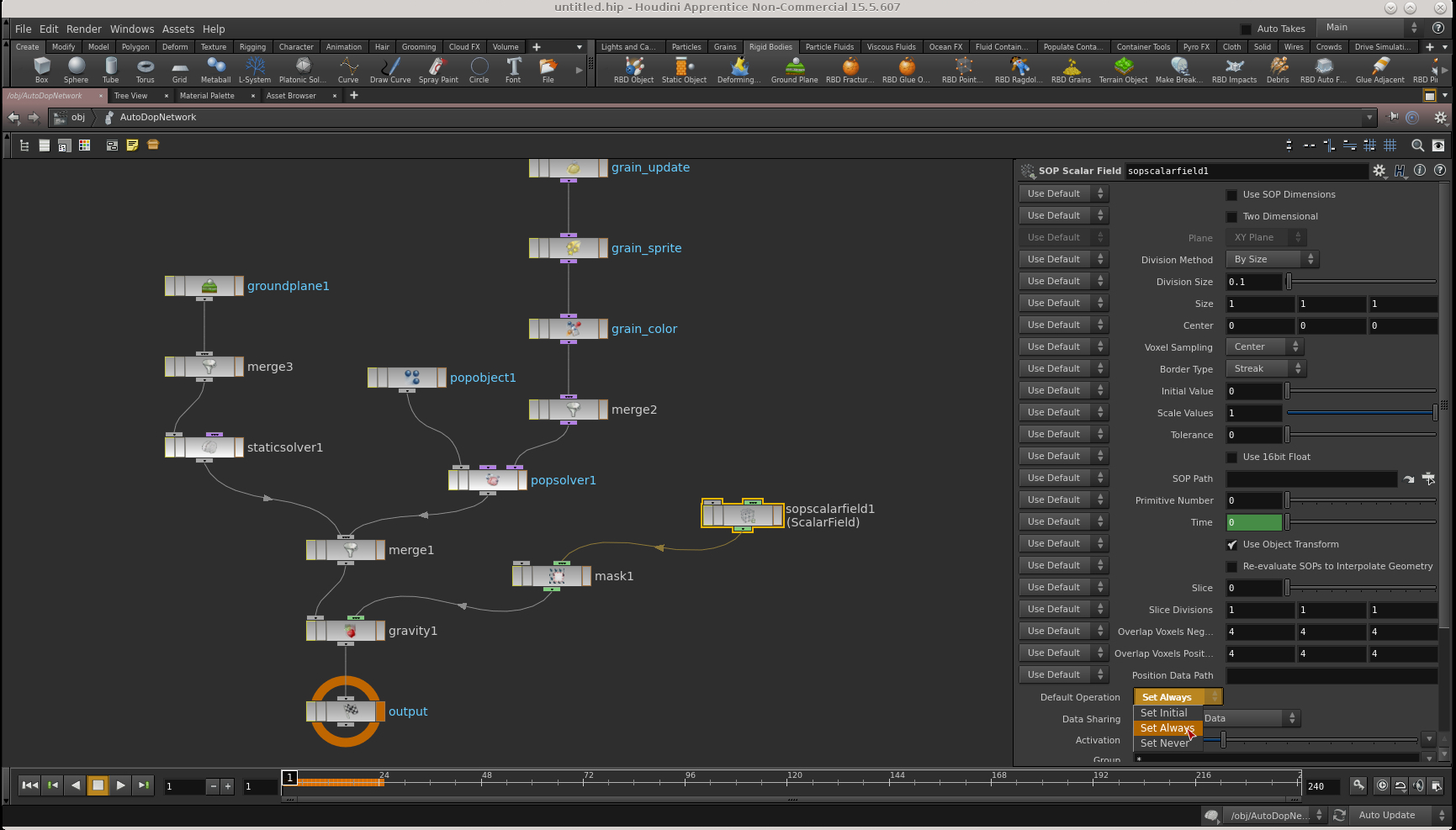Open the Render menu
The image size is (1456, 830).
pos(84,29)
